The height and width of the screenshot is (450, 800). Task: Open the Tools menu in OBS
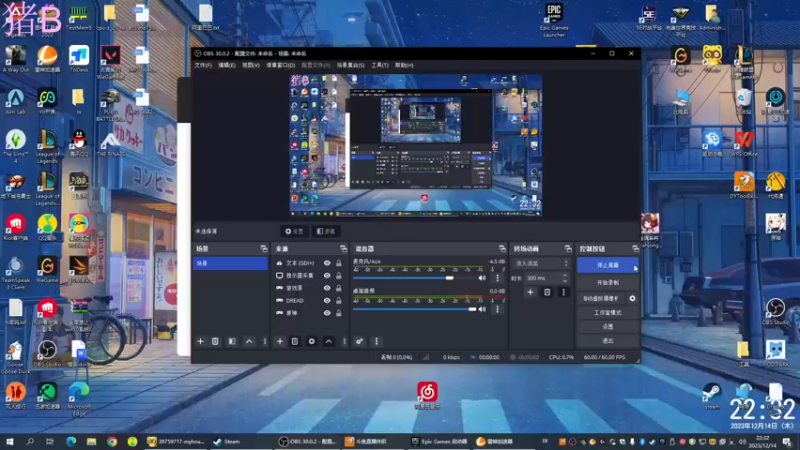[380, 65]
